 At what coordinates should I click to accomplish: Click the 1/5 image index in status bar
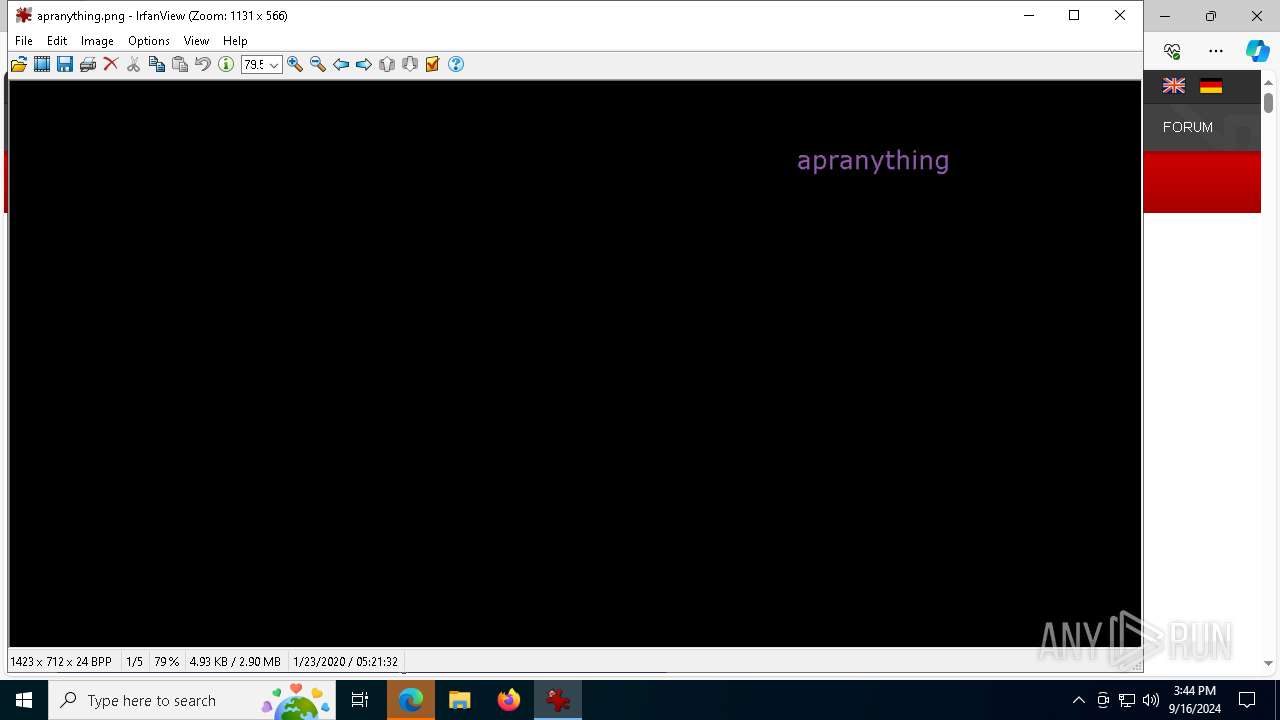click(134, 662)
